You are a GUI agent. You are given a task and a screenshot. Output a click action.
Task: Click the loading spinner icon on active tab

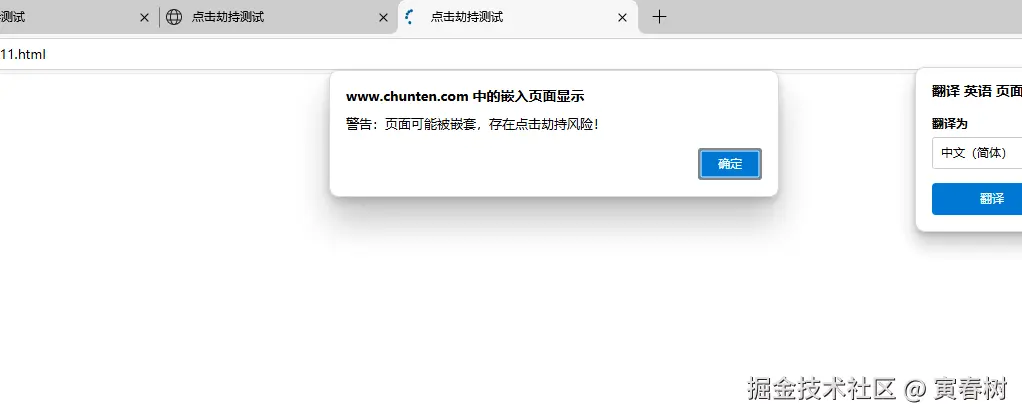coord(410,17)
